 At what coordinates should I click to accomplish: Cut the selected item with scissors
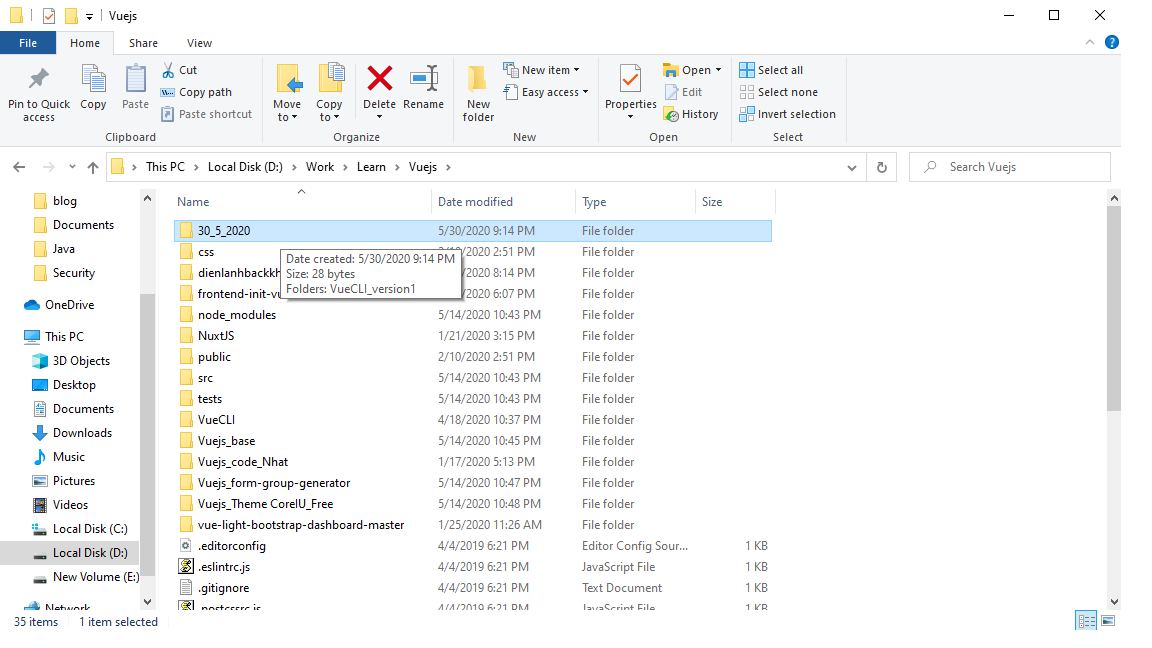tap(179, 70)
